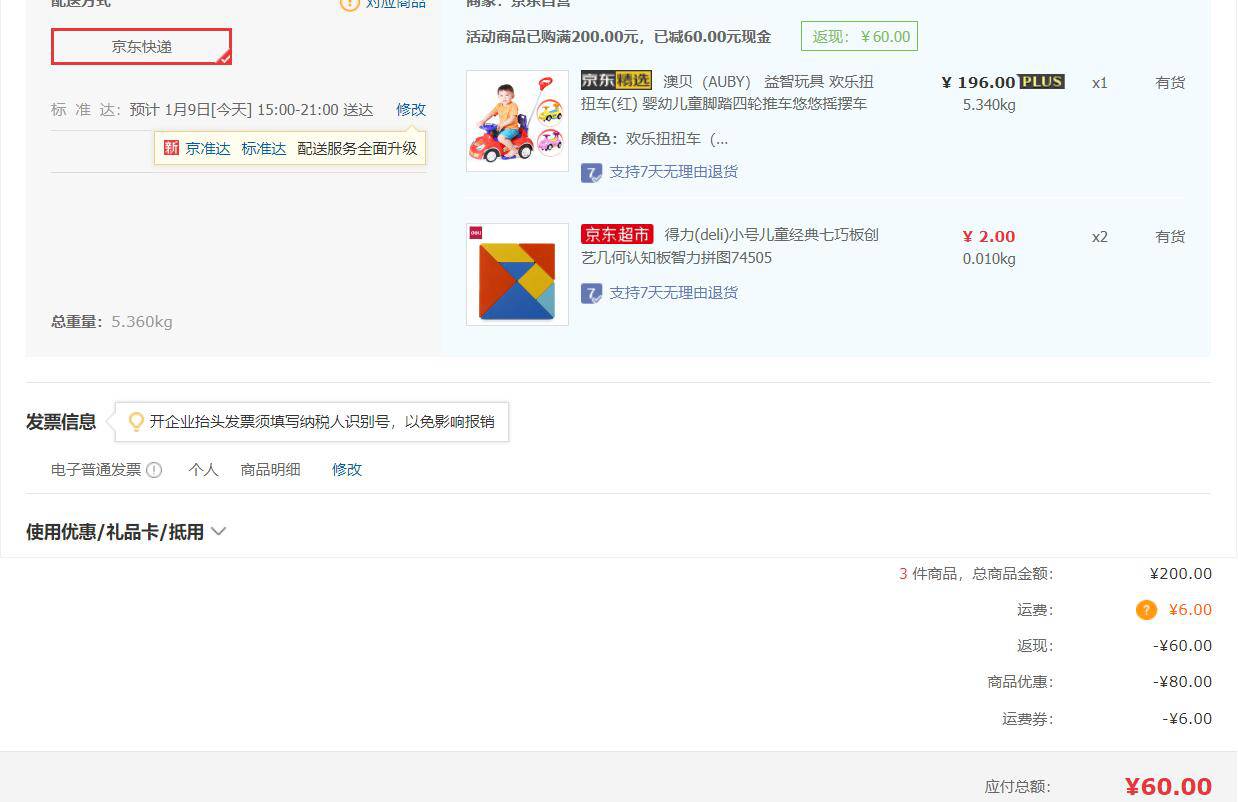Click 7-day return icon for AUBY car
Screen dimensions: 1238x802
(592, 172)
